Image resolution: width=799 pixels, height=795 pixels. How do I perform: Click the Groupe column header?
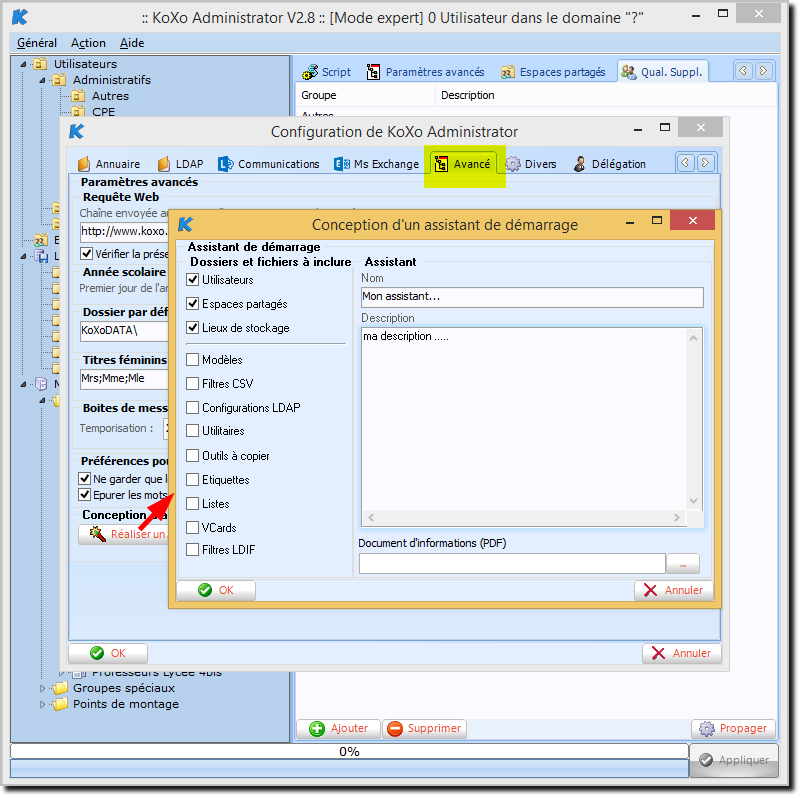click(365, 95)
